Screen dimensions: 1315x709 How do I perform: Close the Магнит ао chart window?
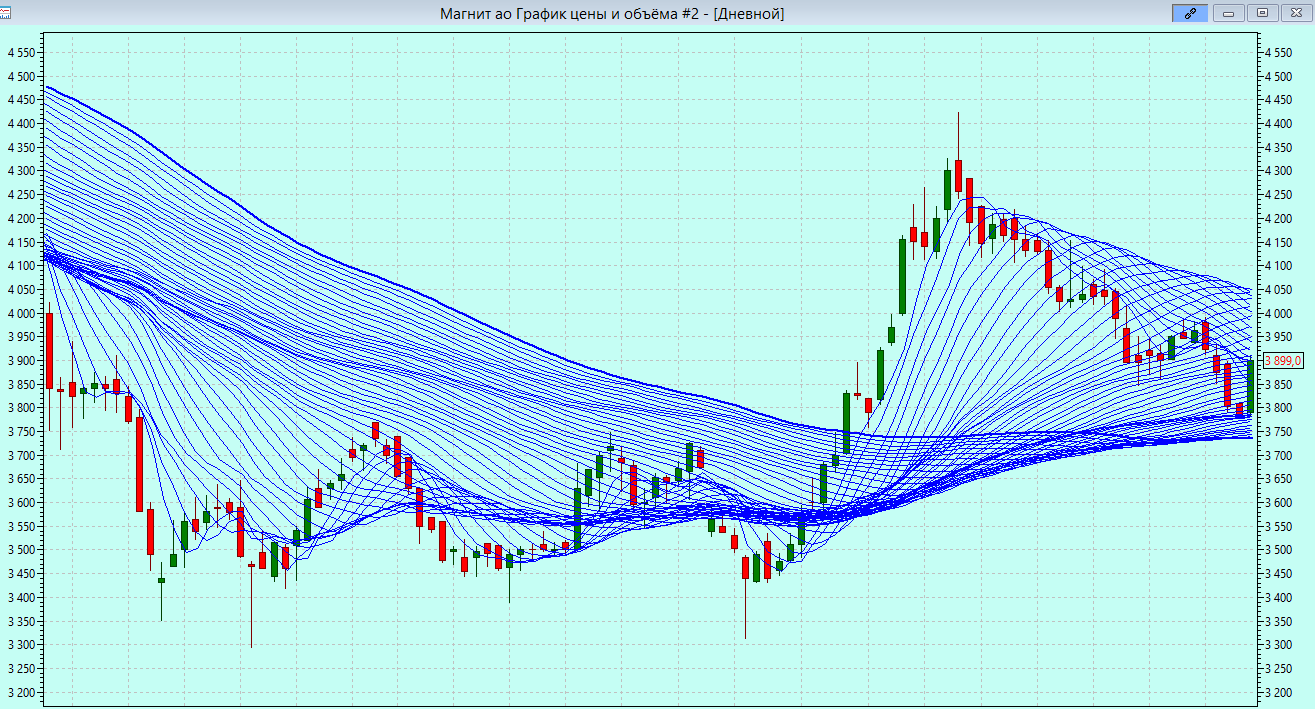pos(1295,13)
